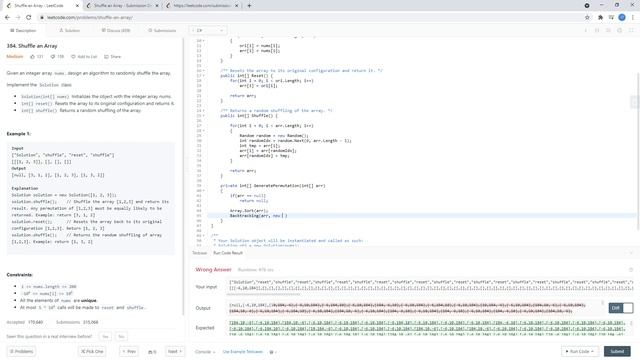Click the code editor vertical scrollbar
Image resolution: width=640 pixels, height=360 pixels.
coord(638,151)
